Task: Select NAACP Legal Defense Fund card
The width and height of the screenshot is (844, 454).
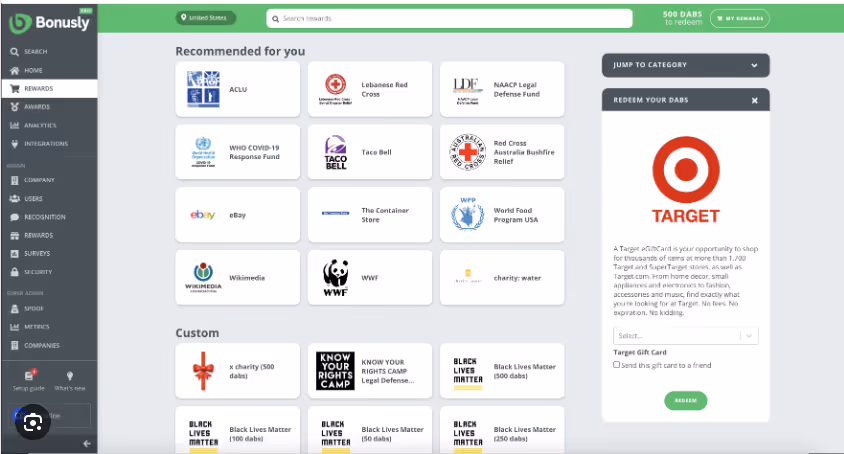Action: pos(502,89)
